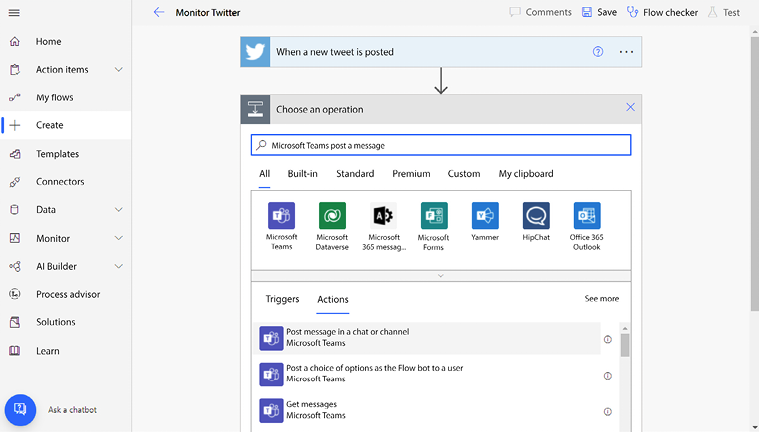The height and width of the screenshot is (432, 759).
Task: Choose Post a choice of options action
Action: 427,375
